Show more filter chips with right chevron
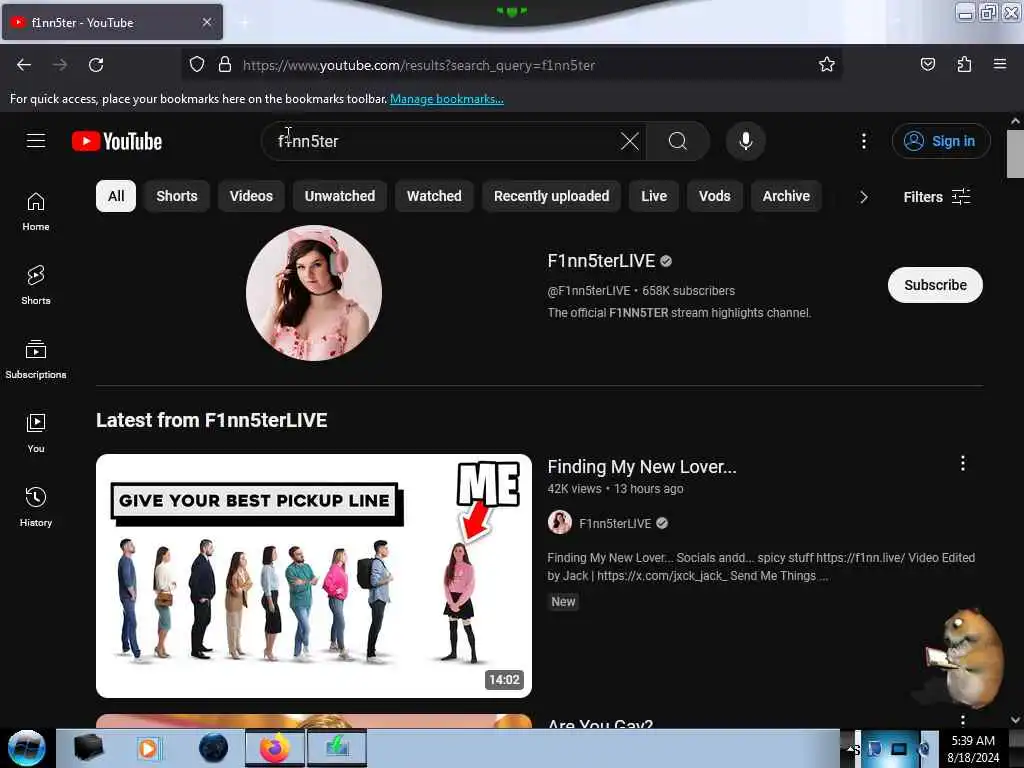The image size is (1024, 768). click(x=863, y=197)
